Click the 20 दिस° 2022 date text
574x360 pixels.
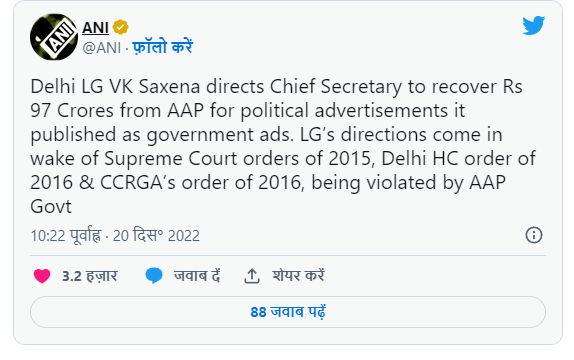click(156, 235)
